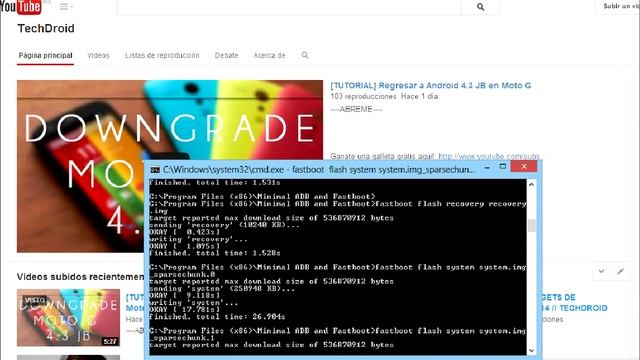Open the small Downgrade Moto G 4.3 JB thumbnail

(68, 317)
